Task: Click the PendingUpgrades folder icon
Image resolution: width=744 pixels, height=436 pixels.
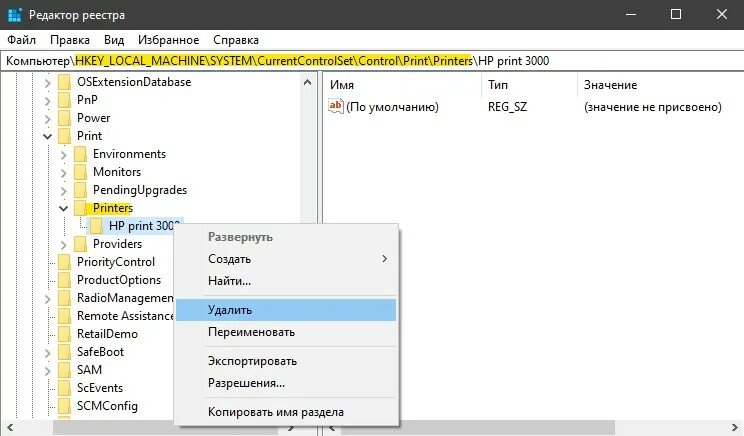Action: [81, 190]
